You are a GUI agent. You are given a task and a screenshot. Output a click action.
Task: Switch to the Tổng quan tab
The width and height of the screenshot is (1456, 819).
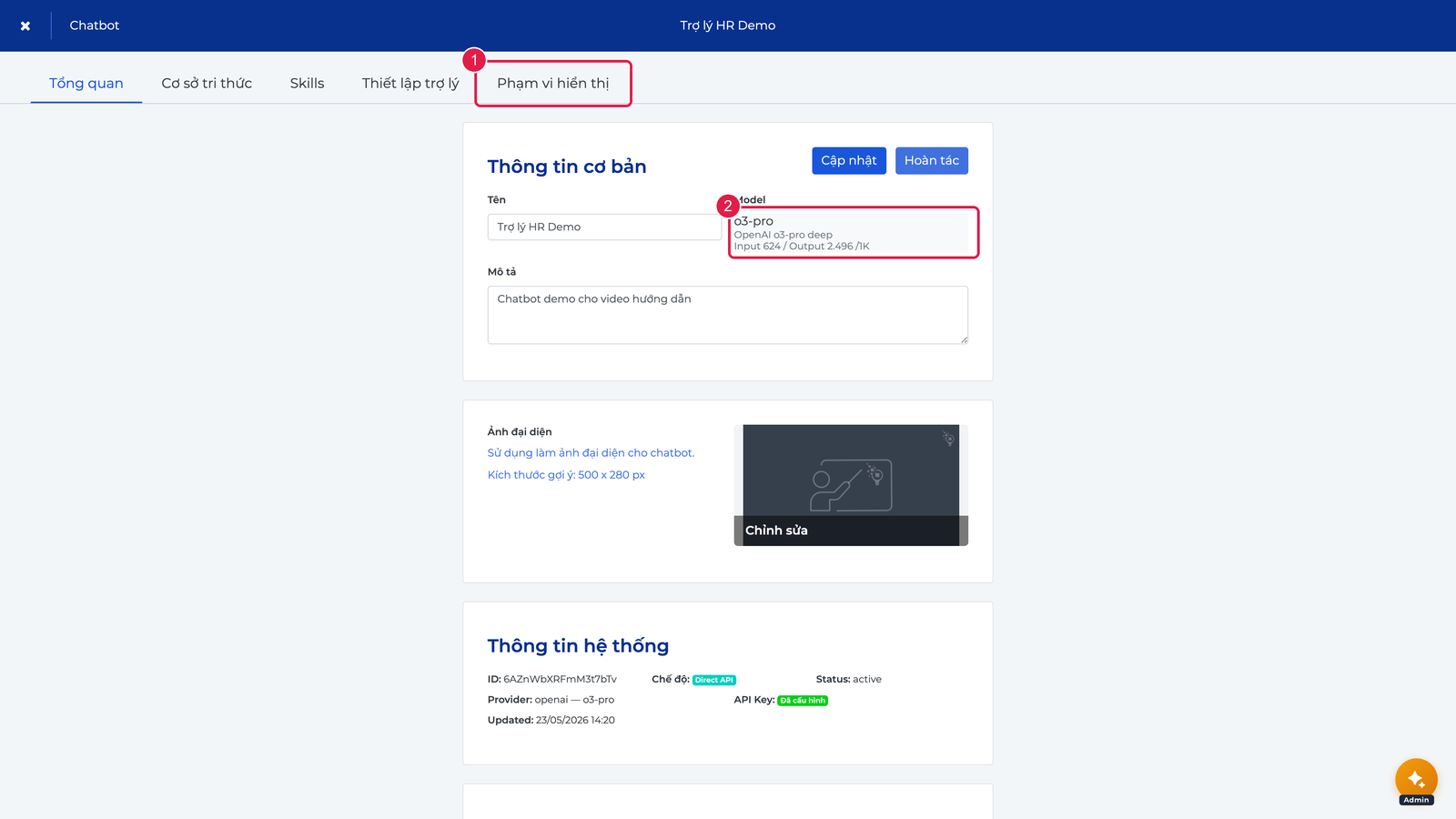tap(86, 83)
